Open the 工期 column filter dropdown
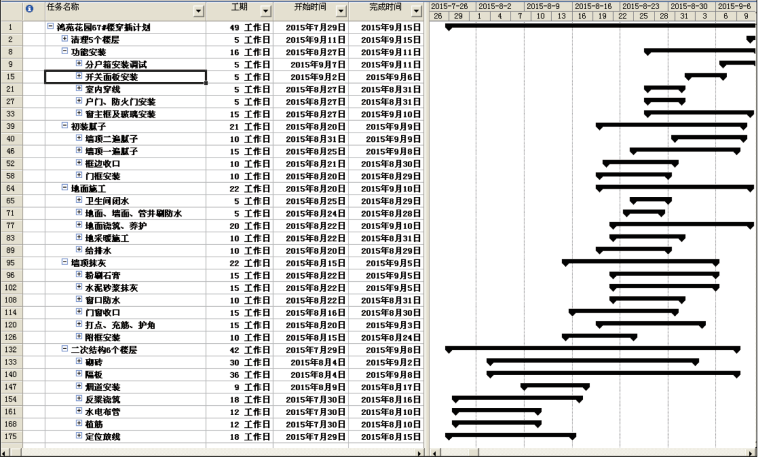Image resolution: width=760 pixels, height=462 pixels. coord(264,11)
